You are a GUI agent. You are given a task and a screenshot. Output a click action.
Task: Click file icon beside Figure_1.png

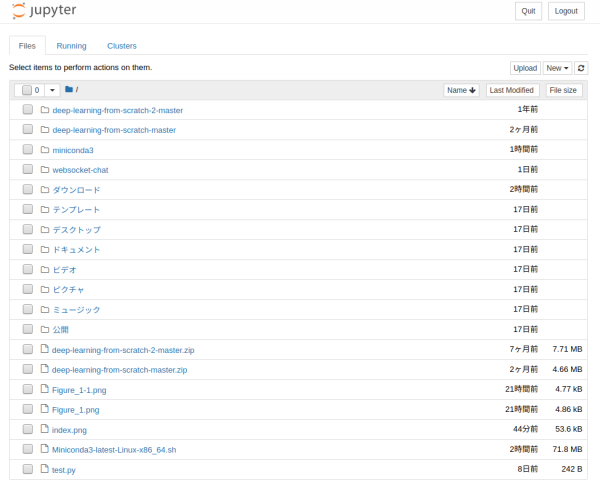pyautogui.click(x=45, y=410)
